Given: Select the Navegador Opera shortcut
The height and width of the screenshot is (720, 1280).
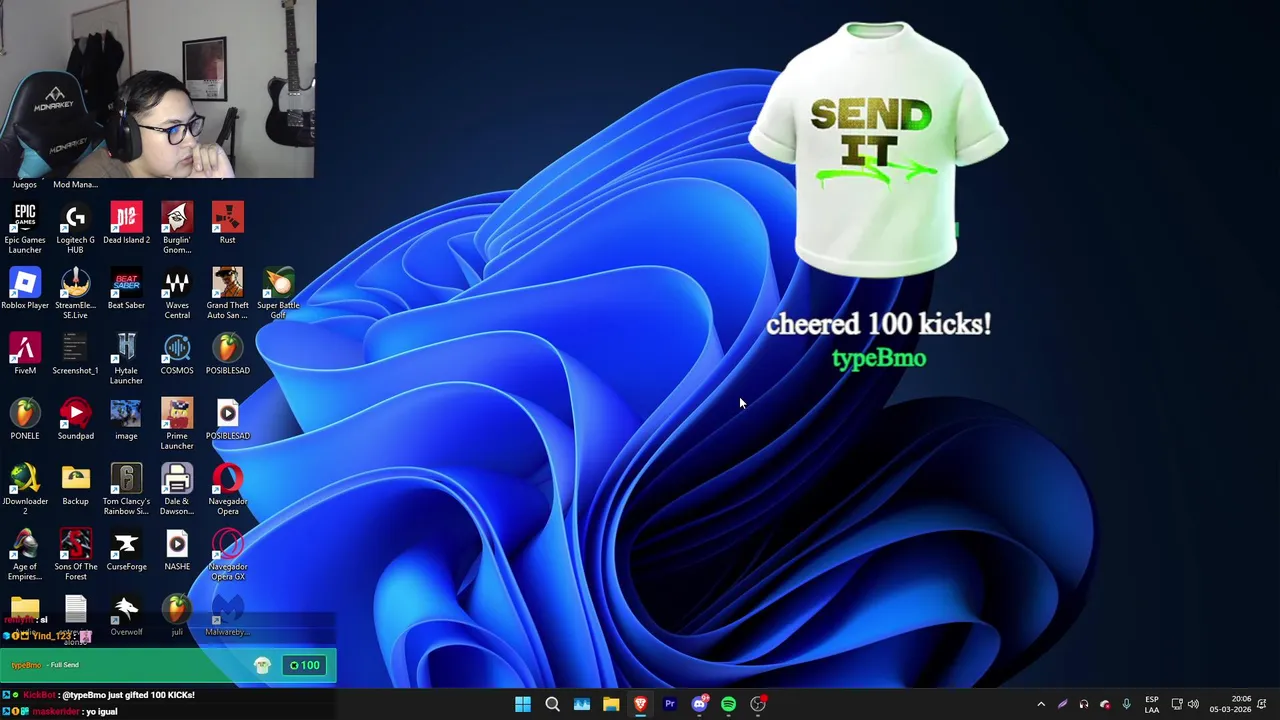Looking at the screenshot, I should coord(227,489).
